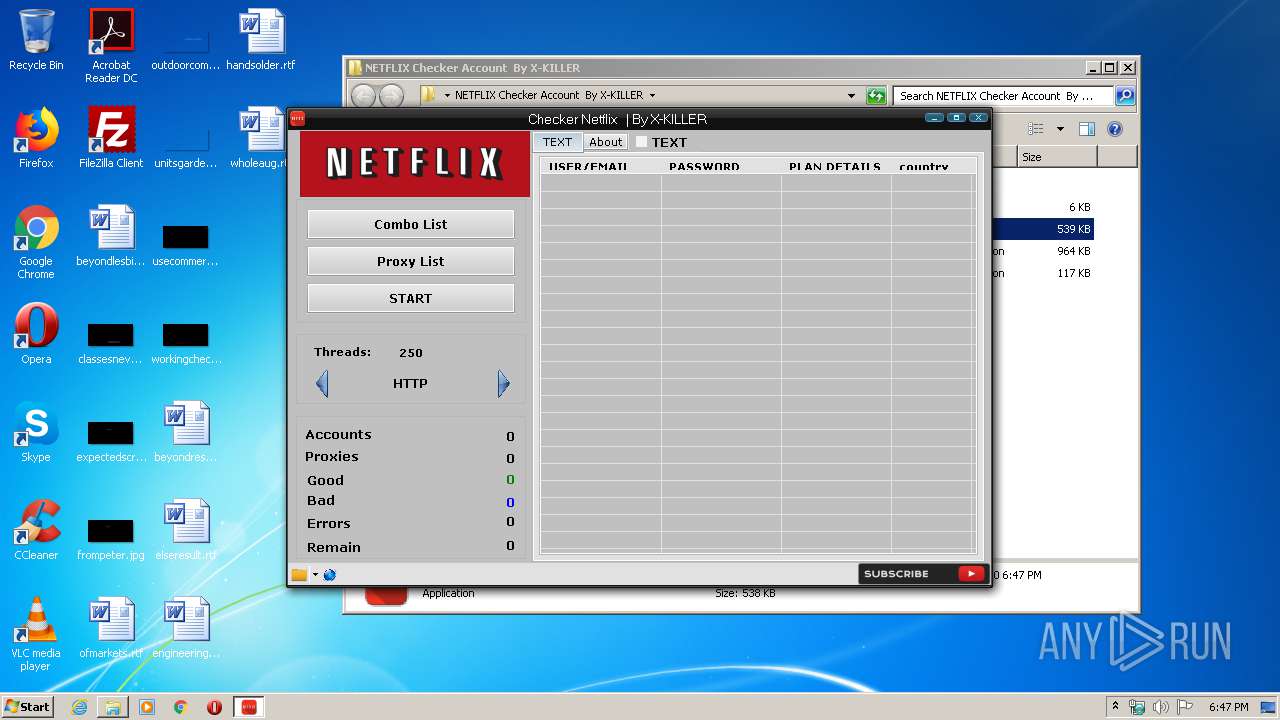
Task: Go back in the Explorer window
Action: point(363,96)
